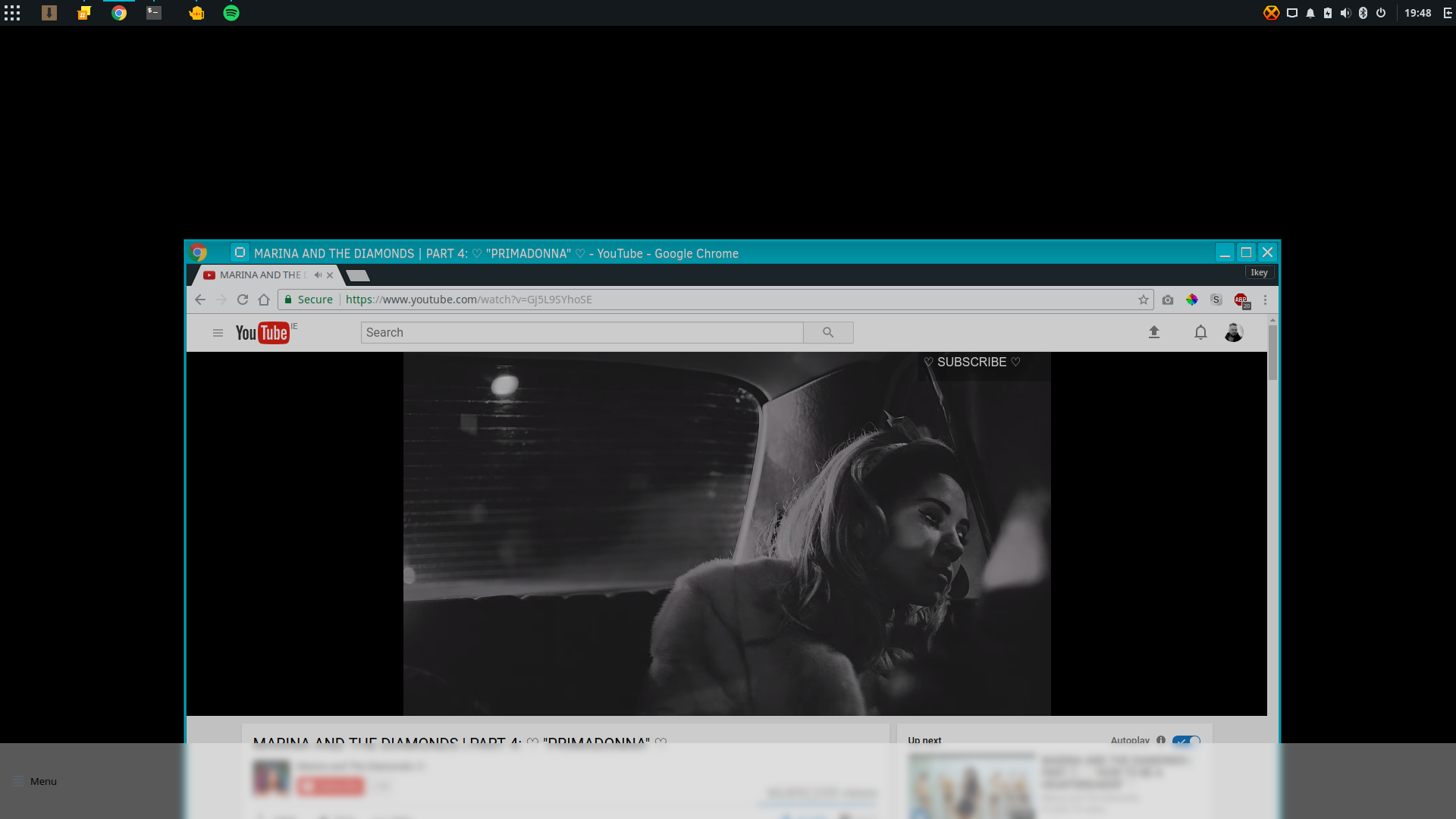Click the orange hexagon tray icon
Image resolution: width=1456 pixels, height=819 pixels.
click(x=1272, y=13)
